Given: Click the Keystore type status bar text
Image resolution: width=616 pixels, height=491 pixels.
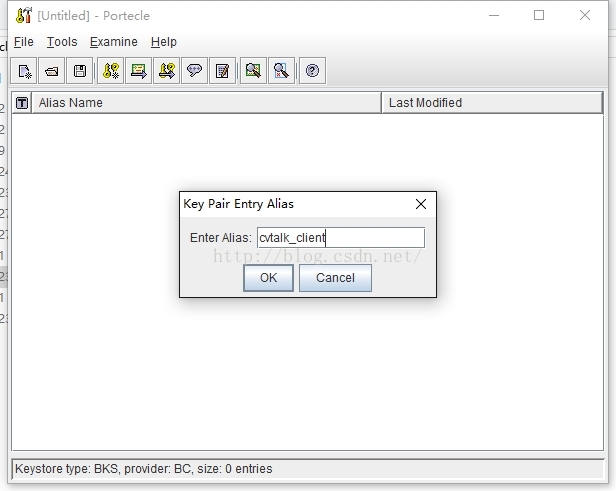Looking at the screenshot, I should click(x=143, y=469).
